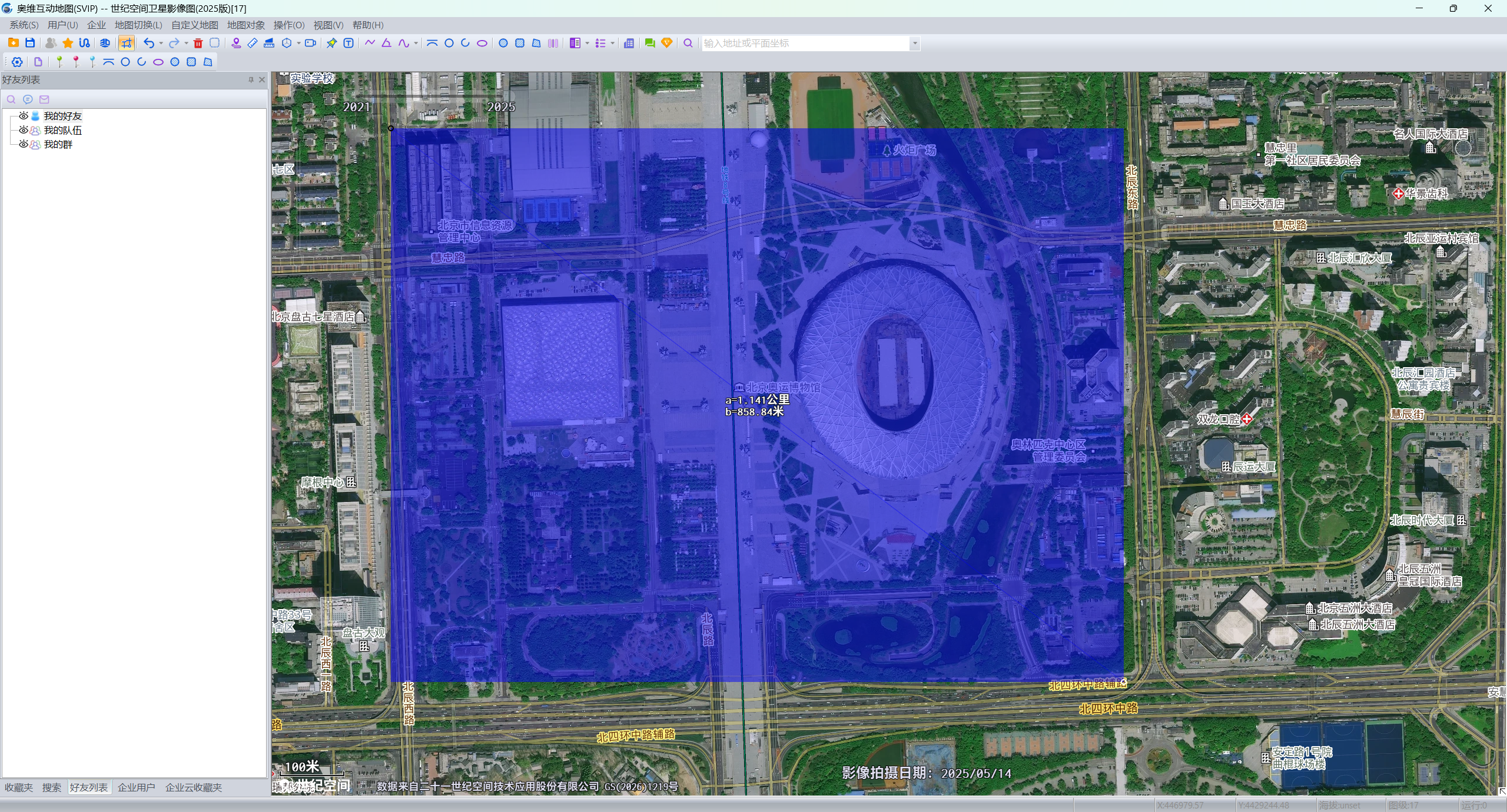Click the orange star favorites icon
1507x812 pixels.
coord(68,43)
